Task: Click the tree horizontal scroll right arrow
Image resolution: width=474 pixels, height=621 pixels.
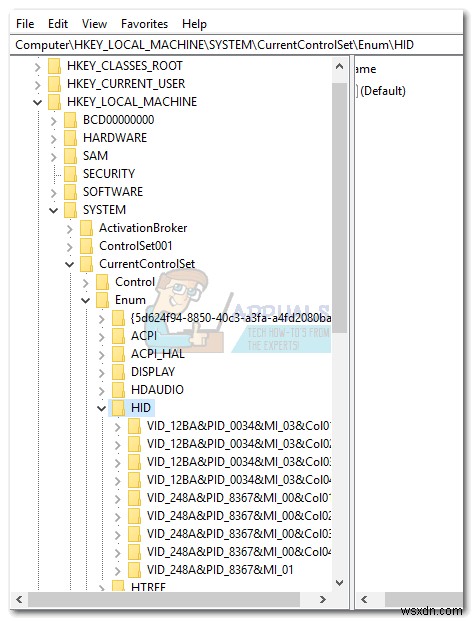Action: coord(323,600)
